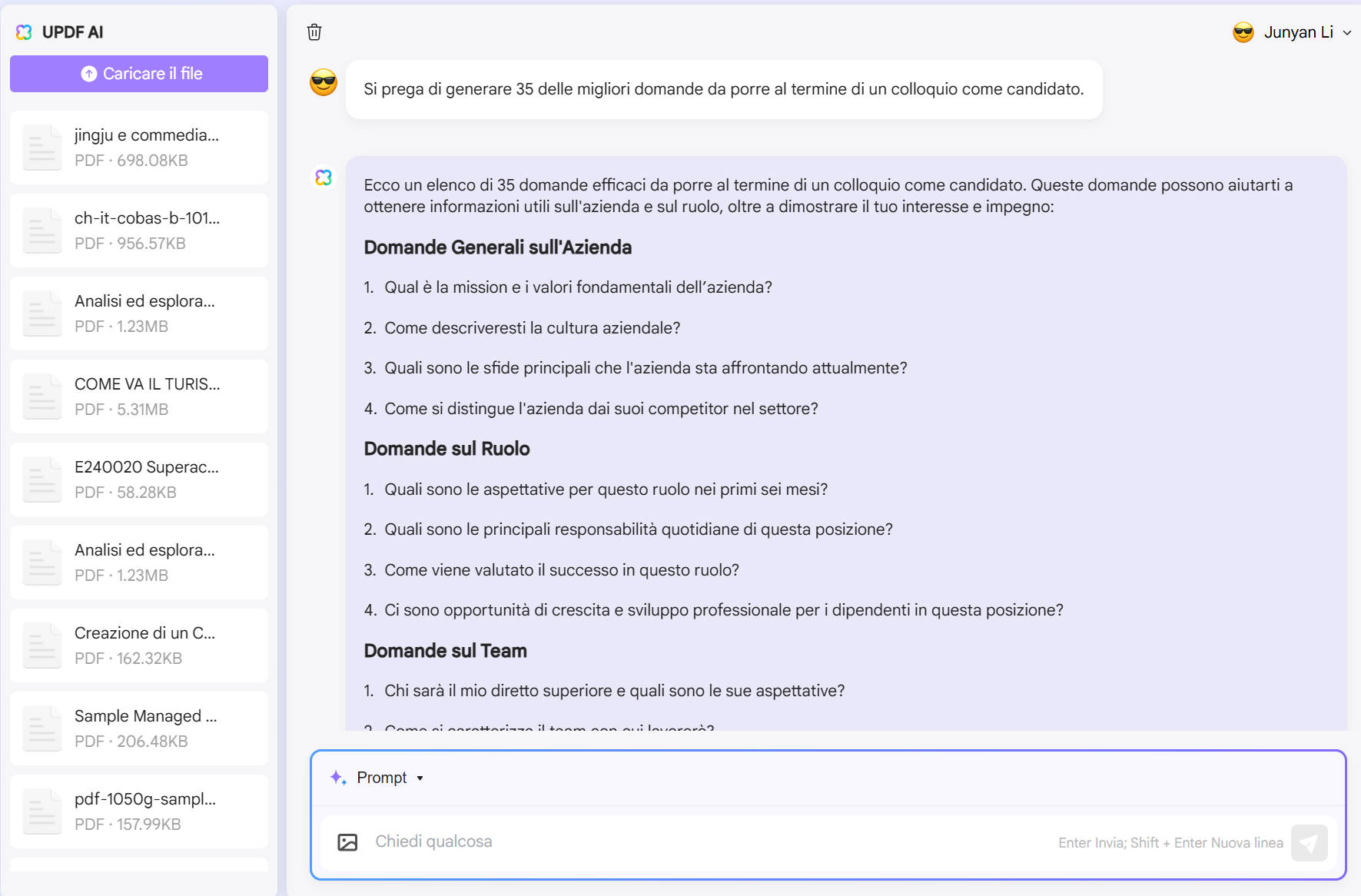1361x896 pixels.
Task: Click the 162.32KB file size label
Action: (x=149, y=659)
